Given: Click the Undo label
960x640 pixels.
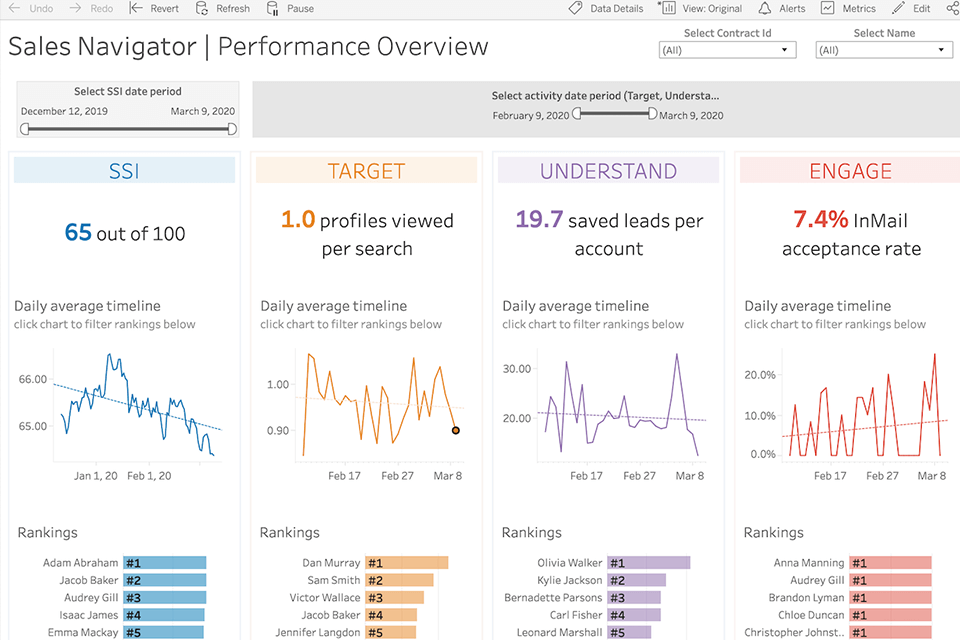Looking at the screenshot, I should [41, 9].
